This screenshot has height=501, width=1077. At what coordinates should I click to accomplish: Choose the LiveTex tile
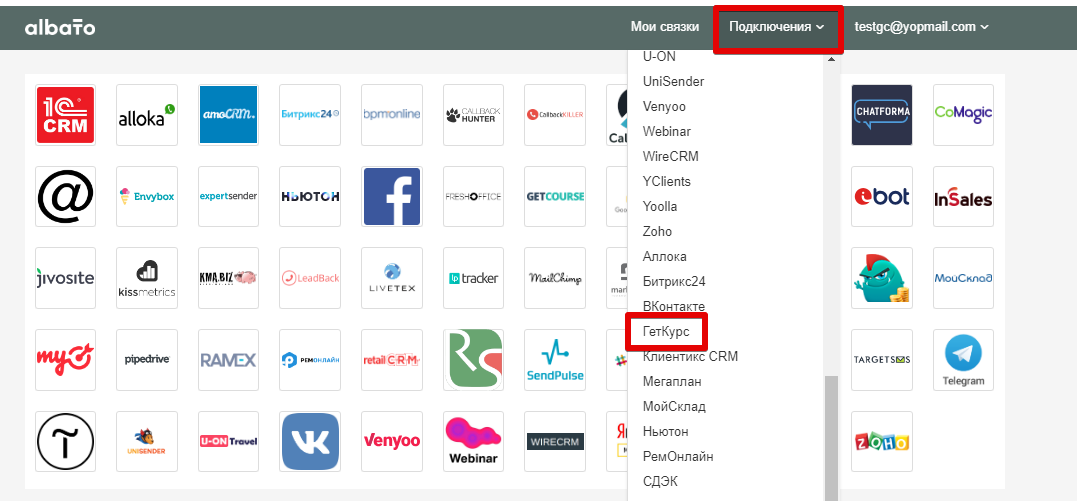pos(392,278)
